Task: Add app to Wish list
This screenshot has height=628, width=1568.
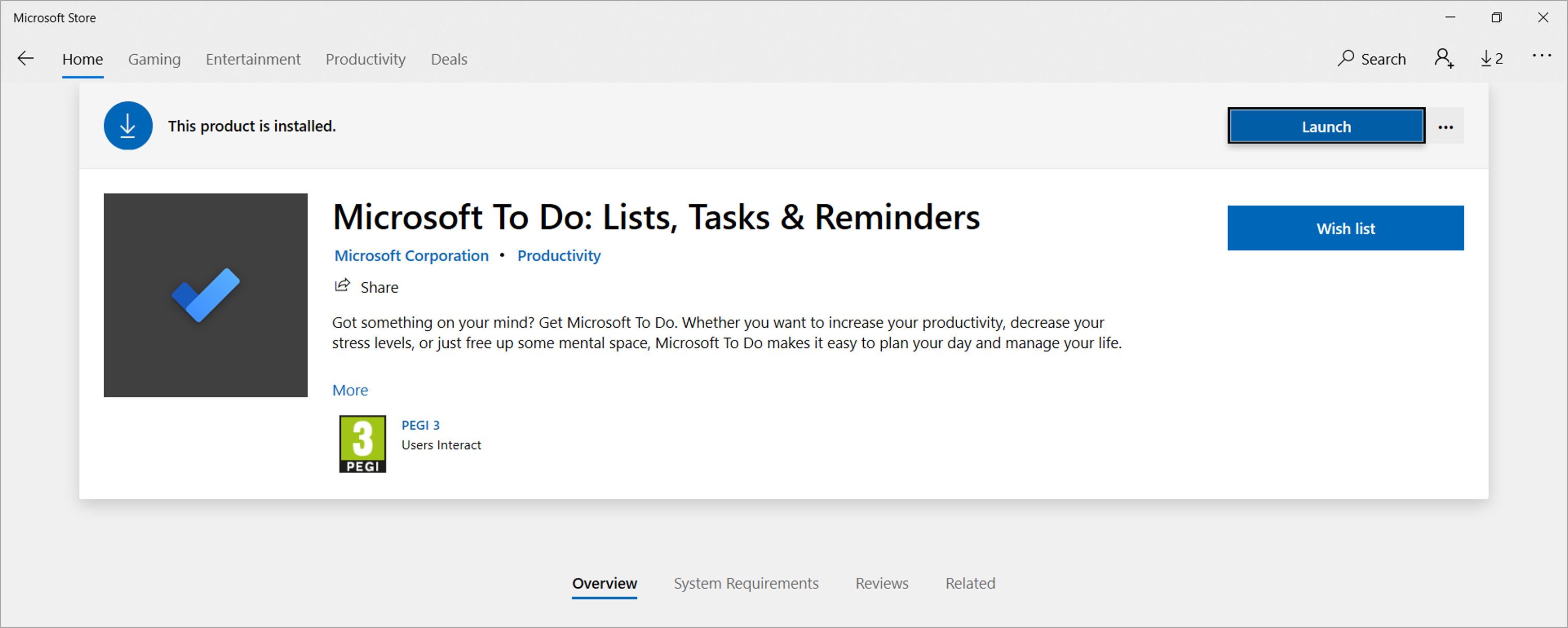Action: pyautogui.click(x=1344, y=228)
